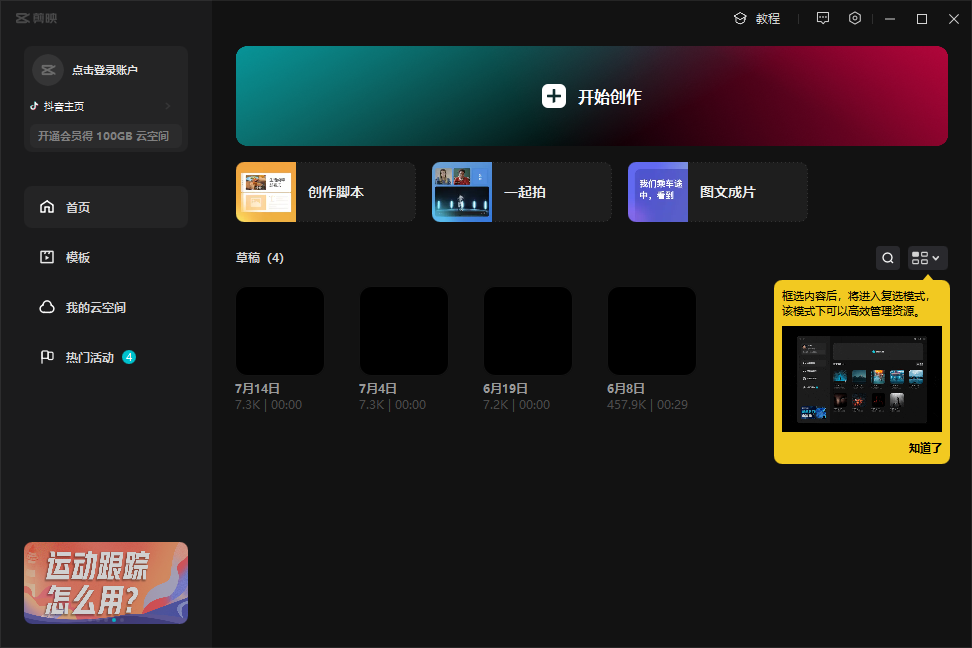The height and width of the screenshot is (648, 972).
Task: Click the 7.2K | 00:00 draft info
Action: pos(516,405)
